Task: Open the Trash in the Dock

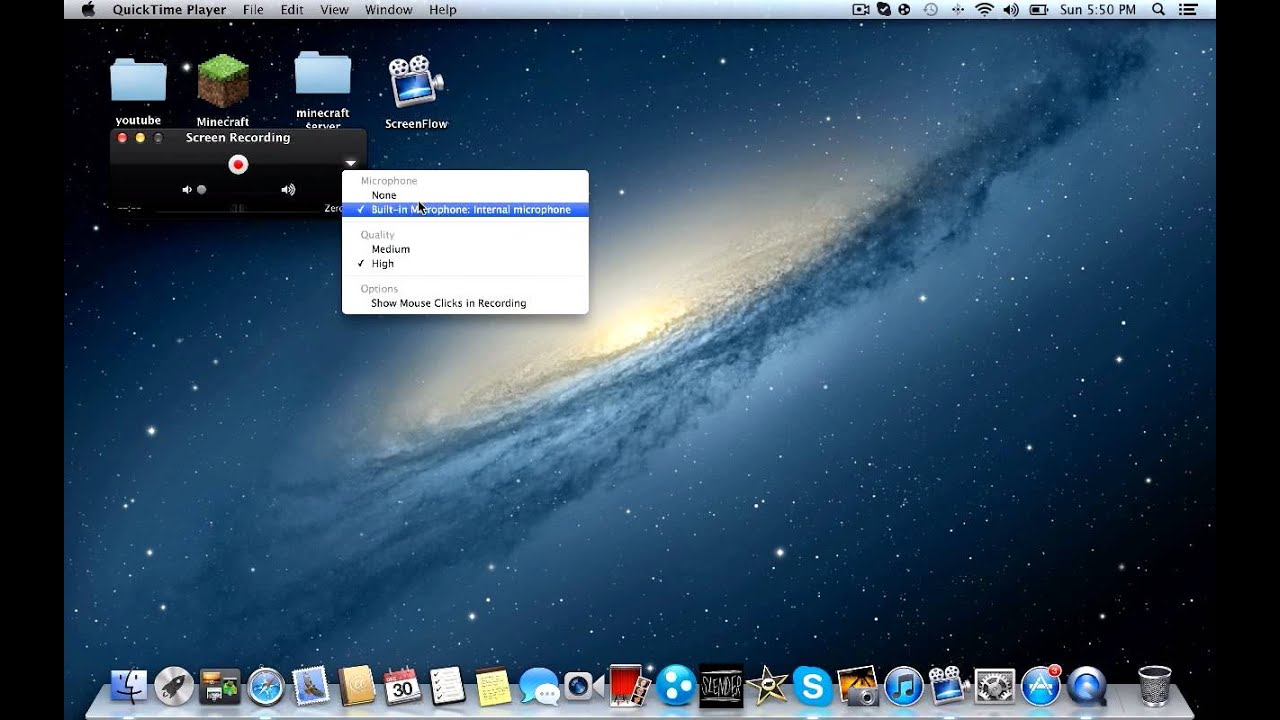Action: click(1155, 686)
